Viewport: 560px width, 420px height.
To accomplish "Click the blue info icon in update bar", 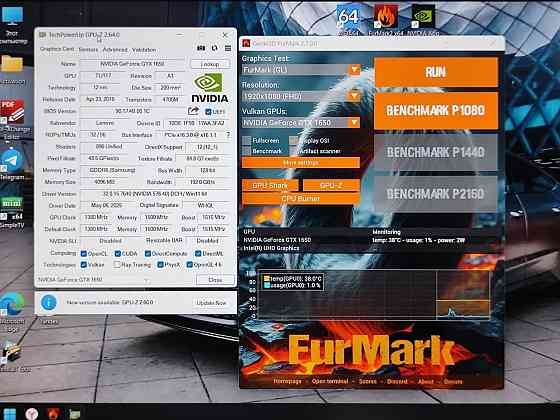I will (49, 302).
